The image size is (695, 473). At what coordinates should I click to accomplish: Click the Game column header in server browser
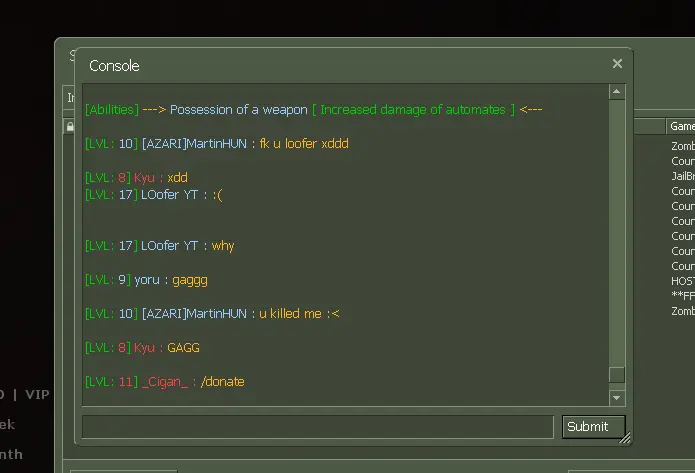pyautogui.click(x=681, y=126)
